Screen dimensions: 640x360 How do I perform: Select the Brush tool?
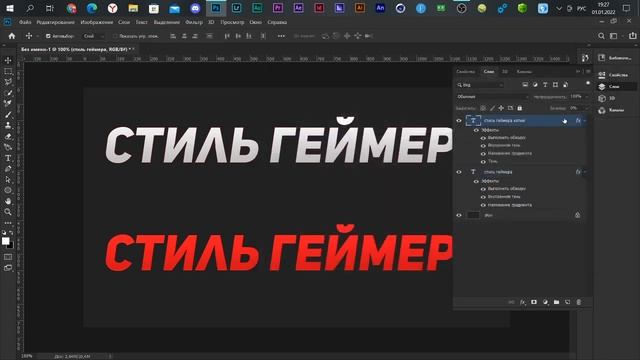(8, 115)
